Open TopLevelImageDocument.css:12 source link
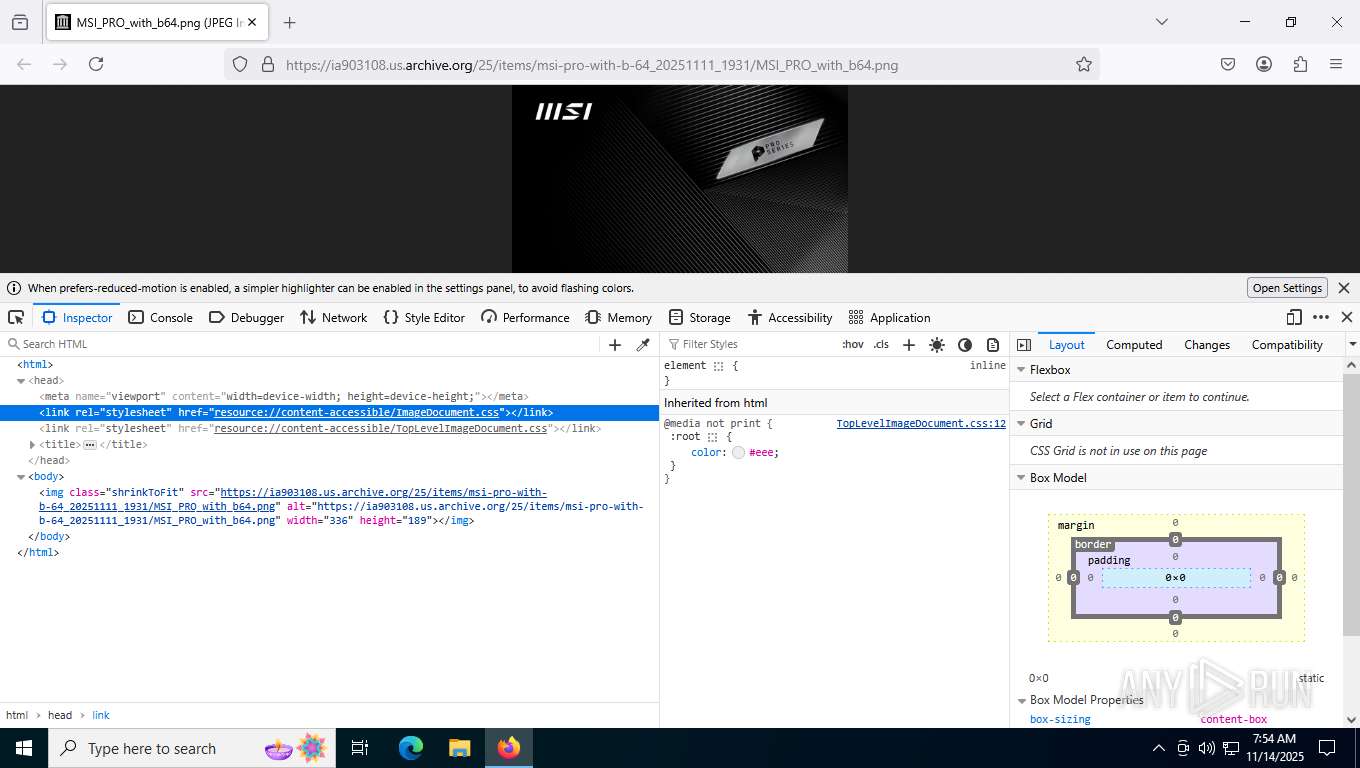The width and height of the screenshot is (1360, 768). [921, 424]
